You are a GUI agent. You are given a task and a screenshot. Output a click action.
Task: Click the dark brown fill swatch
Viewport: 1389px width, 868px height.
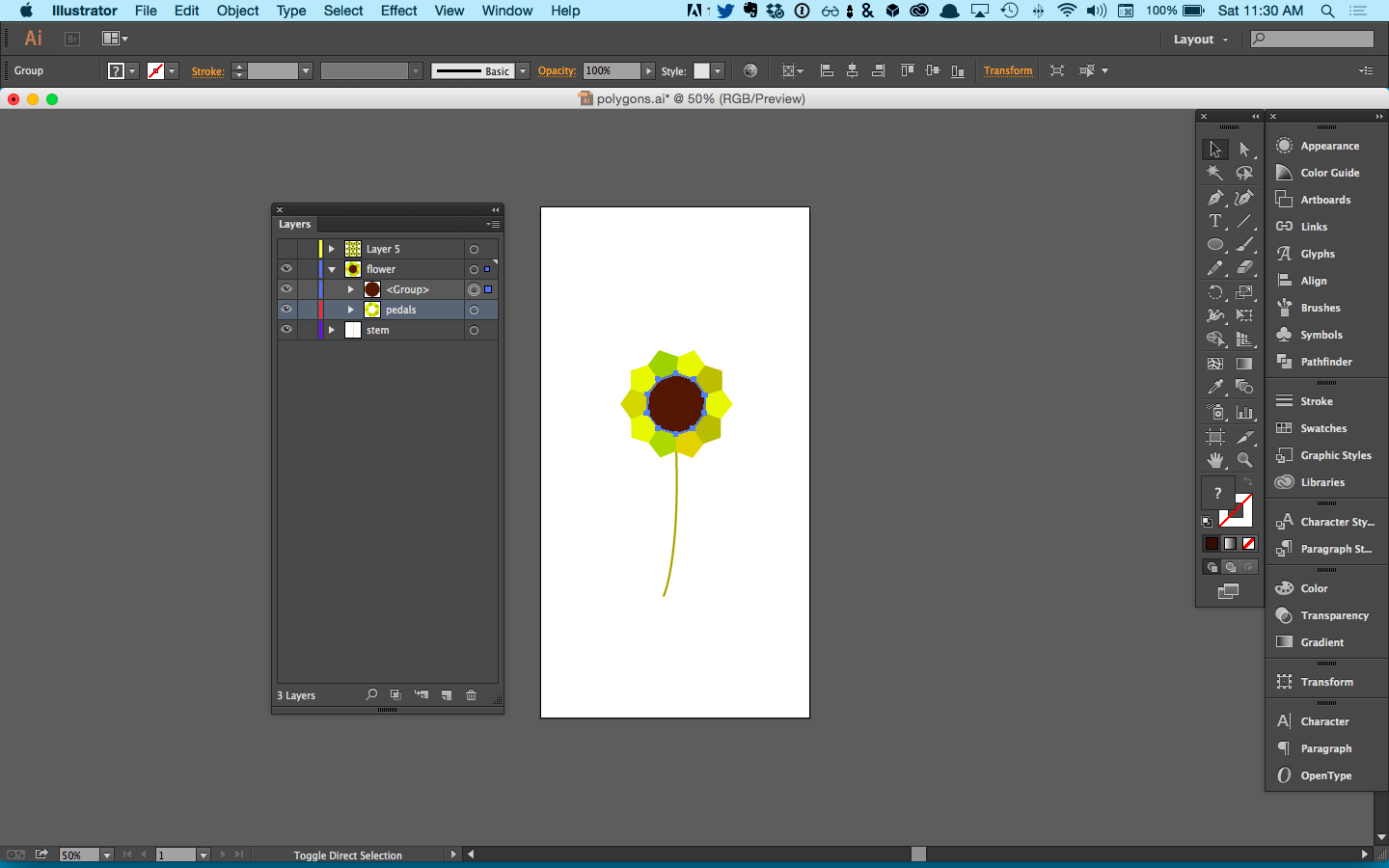tap(1212, 544)
